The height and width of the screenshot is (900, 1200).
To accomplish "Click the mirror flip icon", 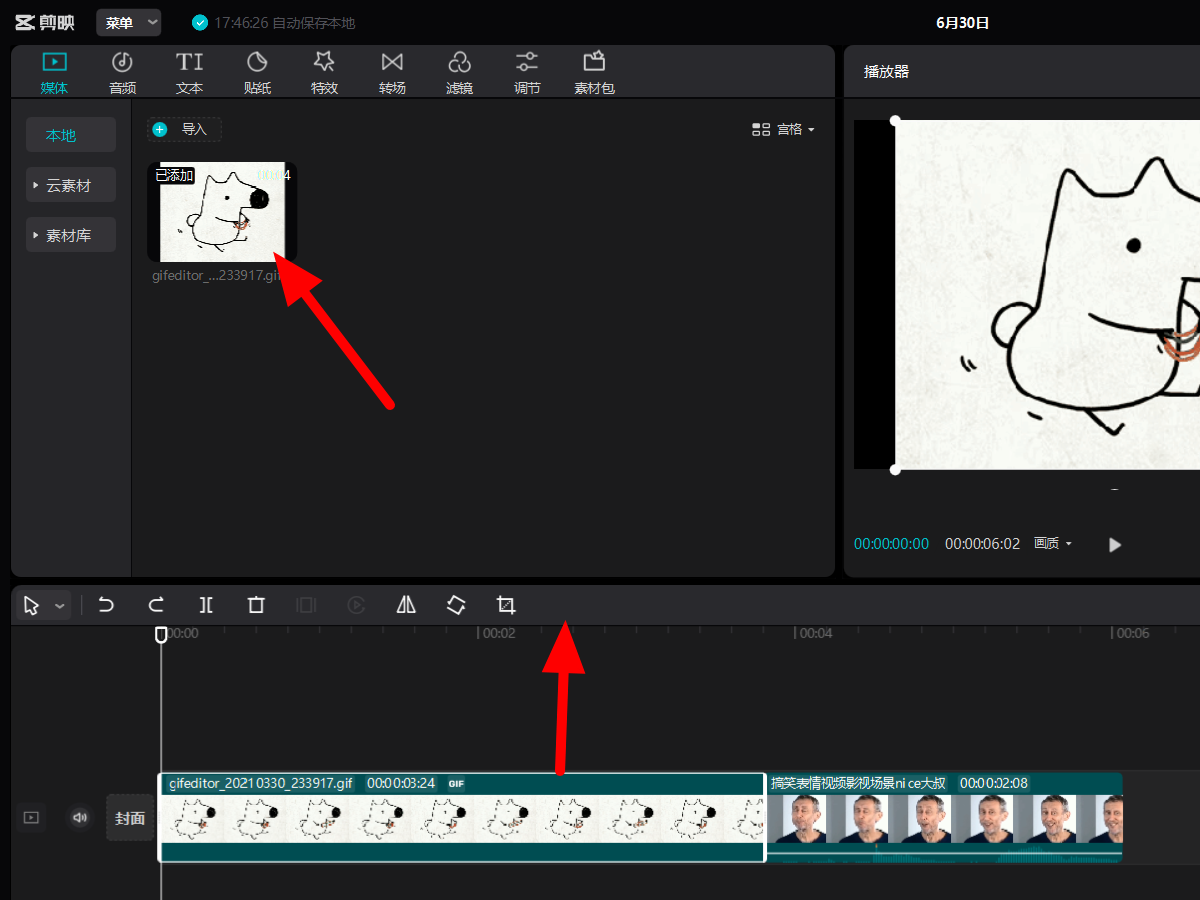I will tap(406, 605).
